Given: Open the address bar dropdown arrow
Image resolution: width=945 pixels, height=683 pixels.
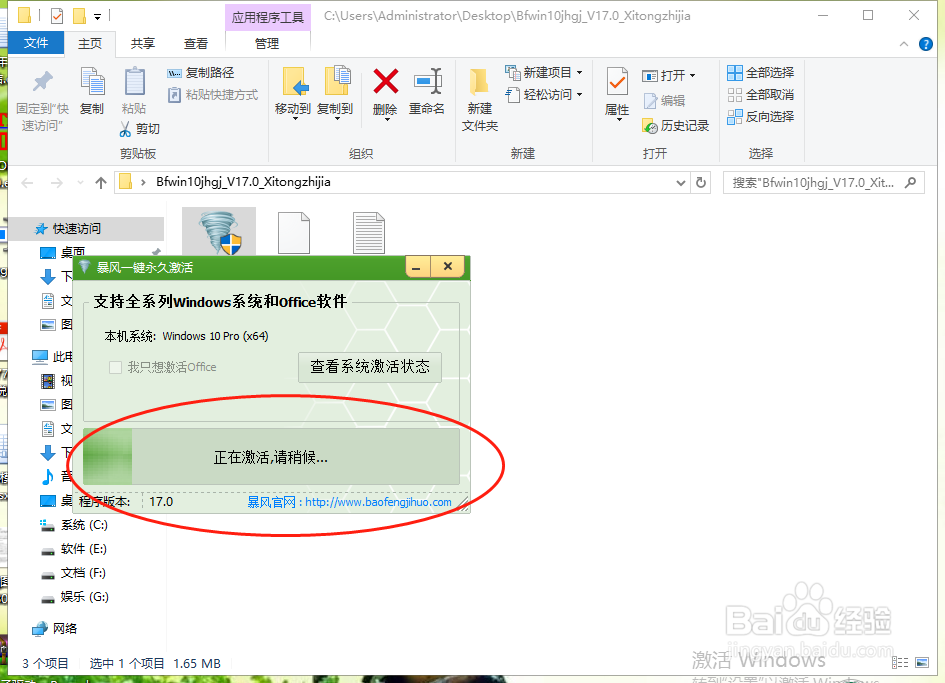Looking at the screenshot, I should point(680,182).
